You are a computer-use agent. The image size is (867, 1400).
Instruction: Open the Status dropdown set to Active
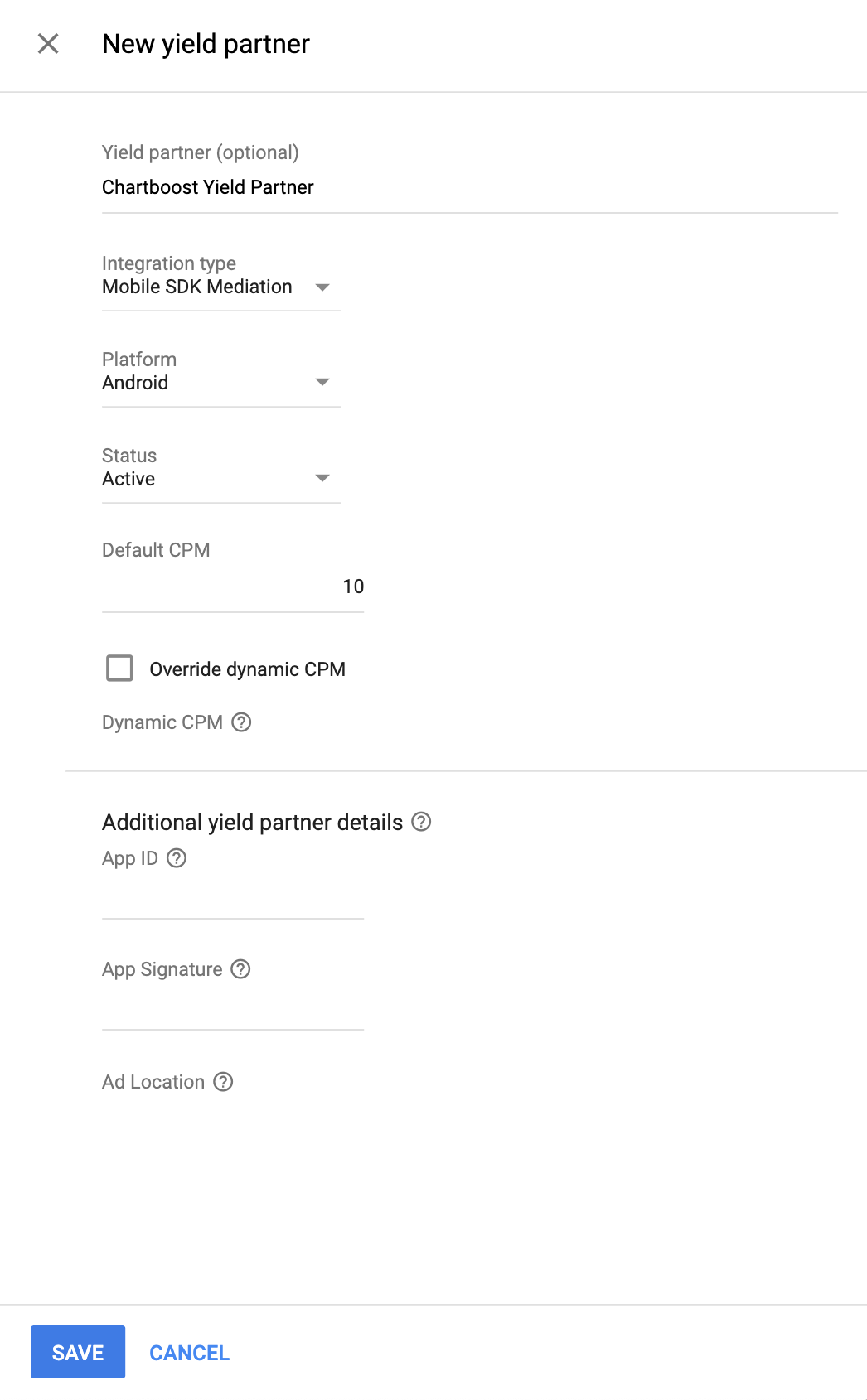point(220,479)
